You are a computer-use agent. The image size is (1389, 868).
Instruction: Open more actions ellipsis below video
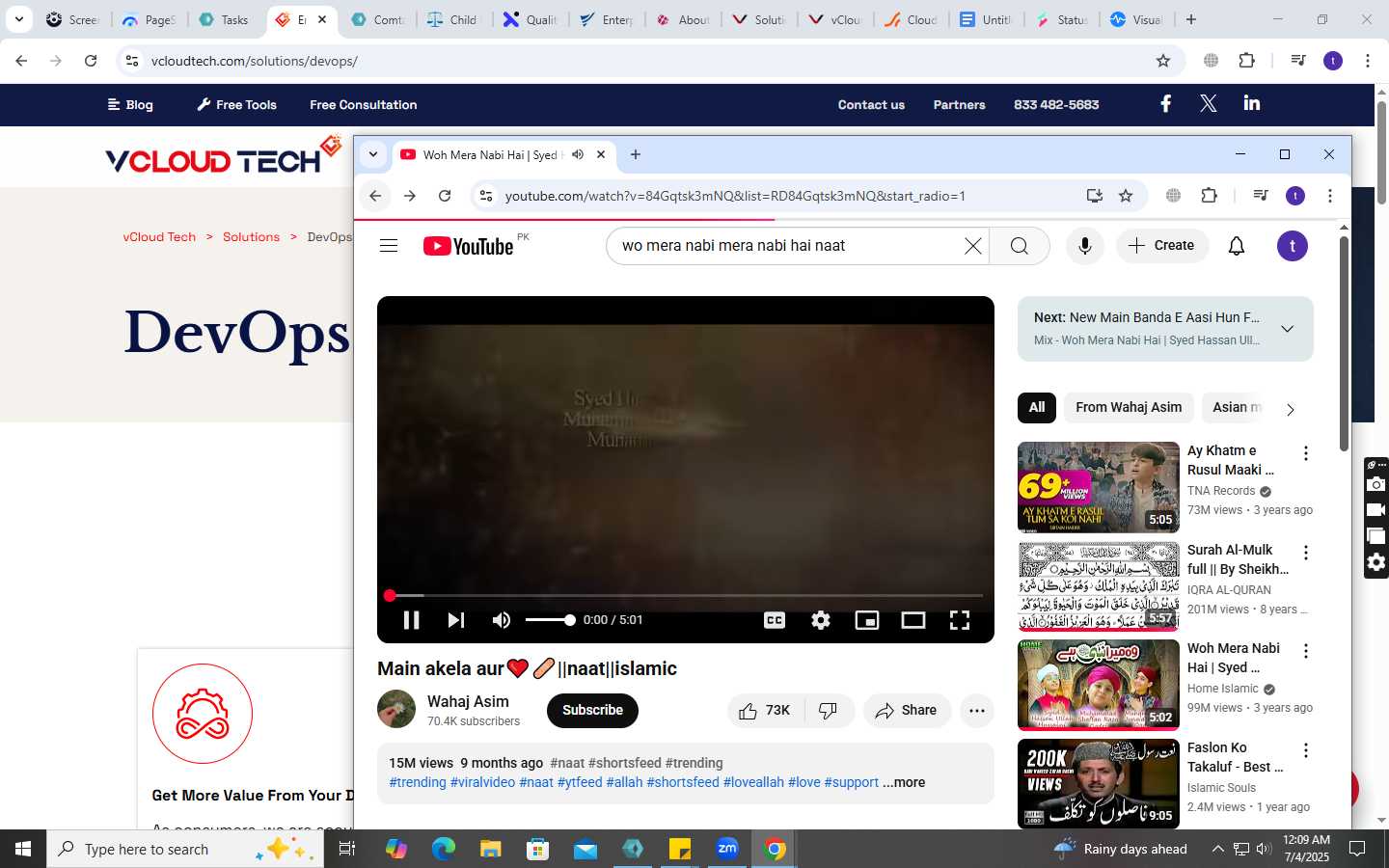tap(977, 711)
